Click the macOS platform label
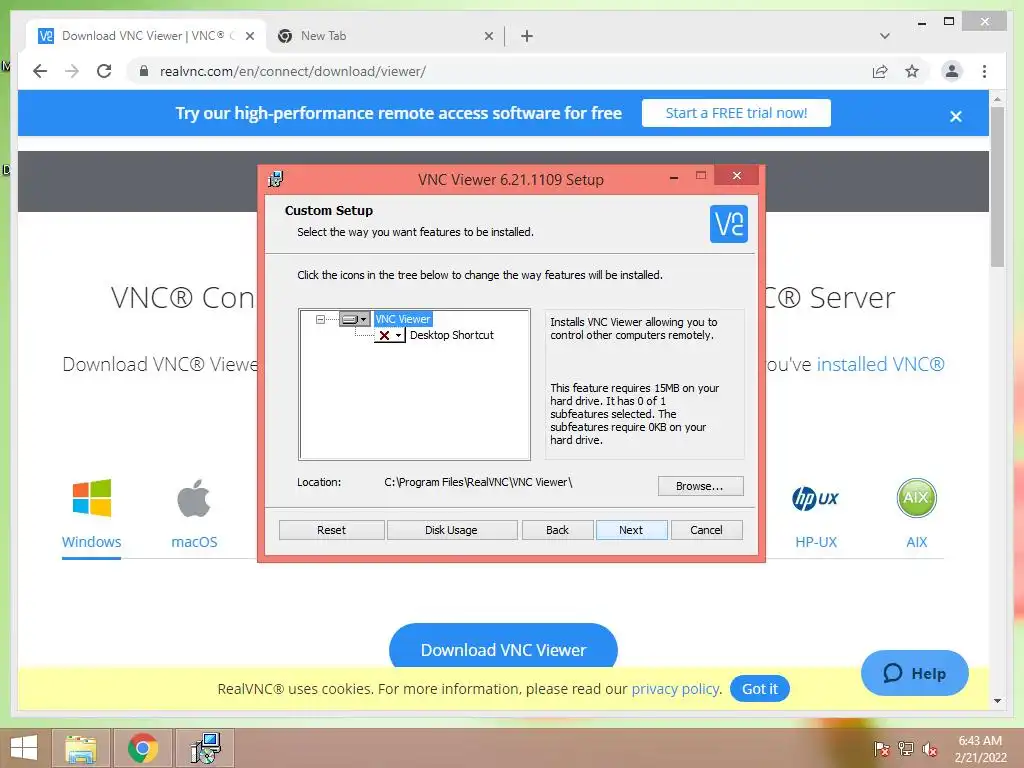 pos(194,542)
